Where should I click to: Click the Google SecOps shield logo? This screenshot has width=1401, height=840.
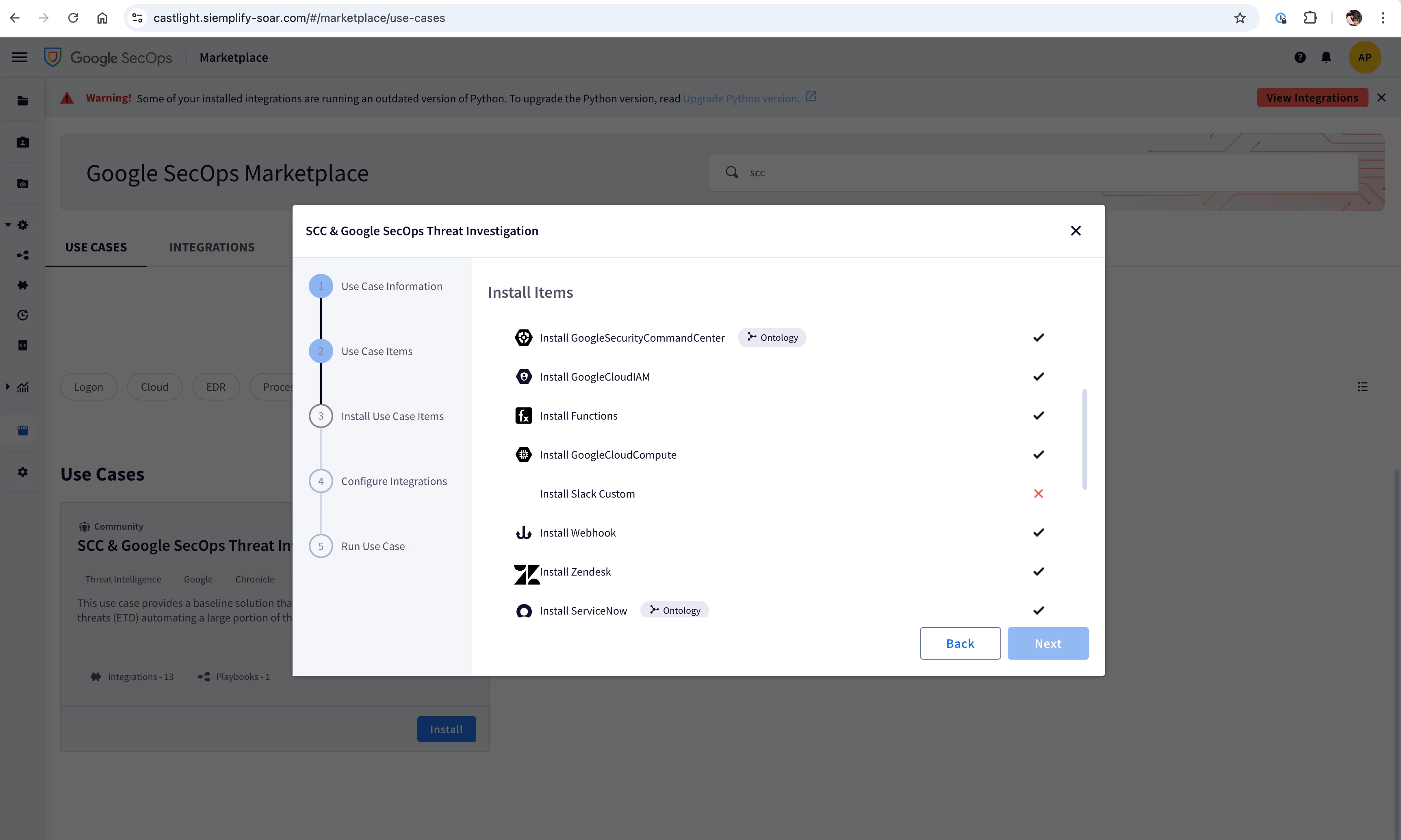pyautogui.click(x=53, y=57)
